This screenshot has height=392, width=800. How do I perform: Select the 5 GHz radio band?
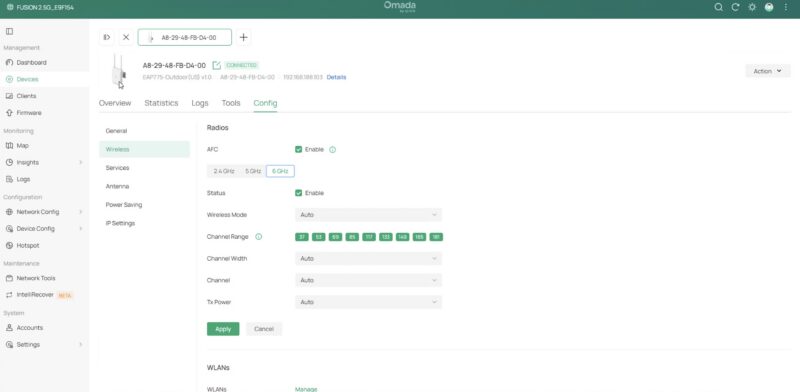point(253,171)
